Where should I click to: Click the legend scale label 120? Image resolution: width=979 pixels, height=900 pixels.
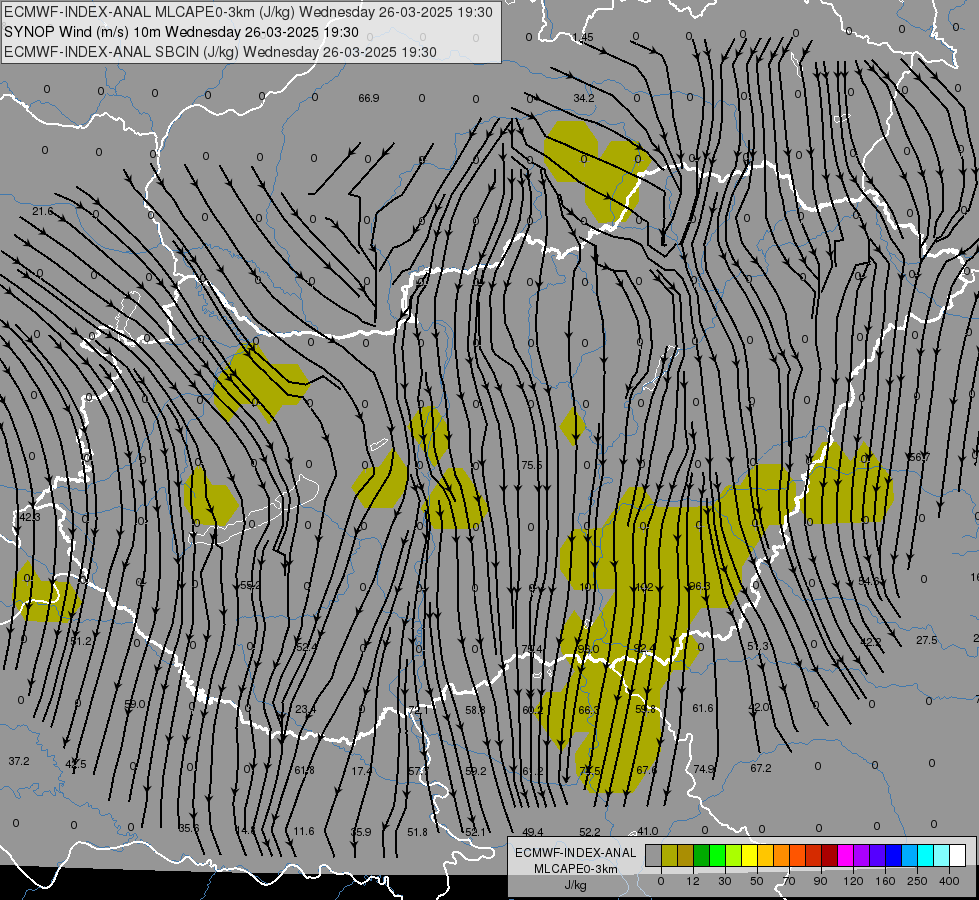point(853,881)
